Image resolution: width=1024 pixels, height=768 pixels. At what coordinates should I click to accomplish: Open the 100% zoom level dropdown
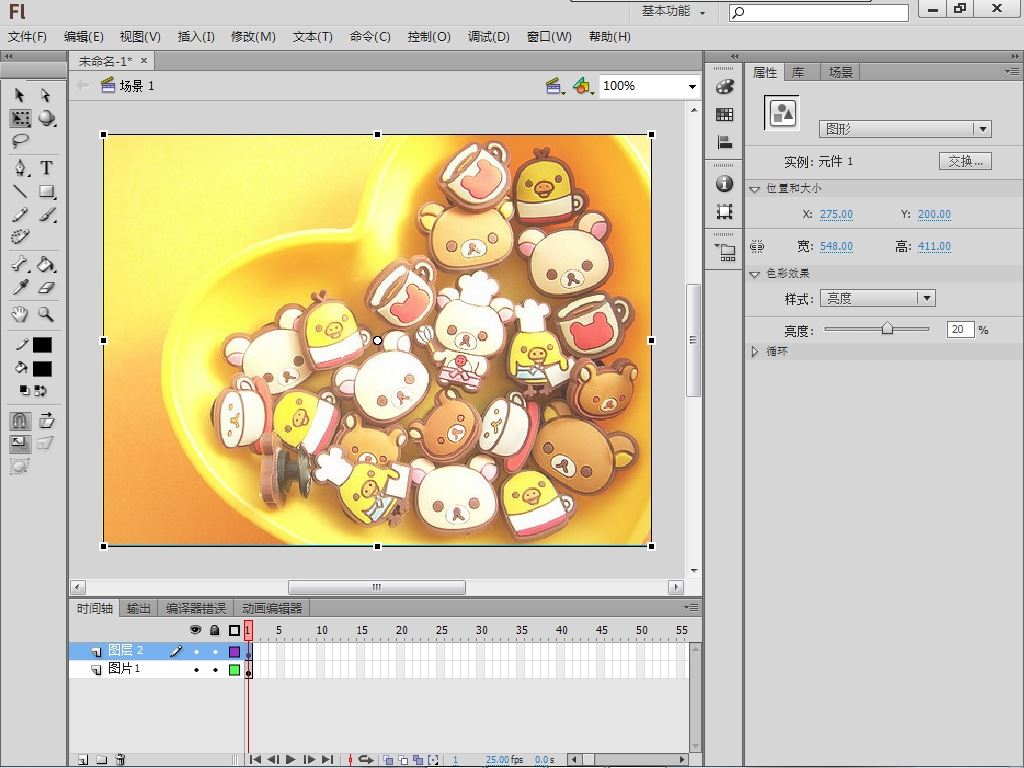691,87
